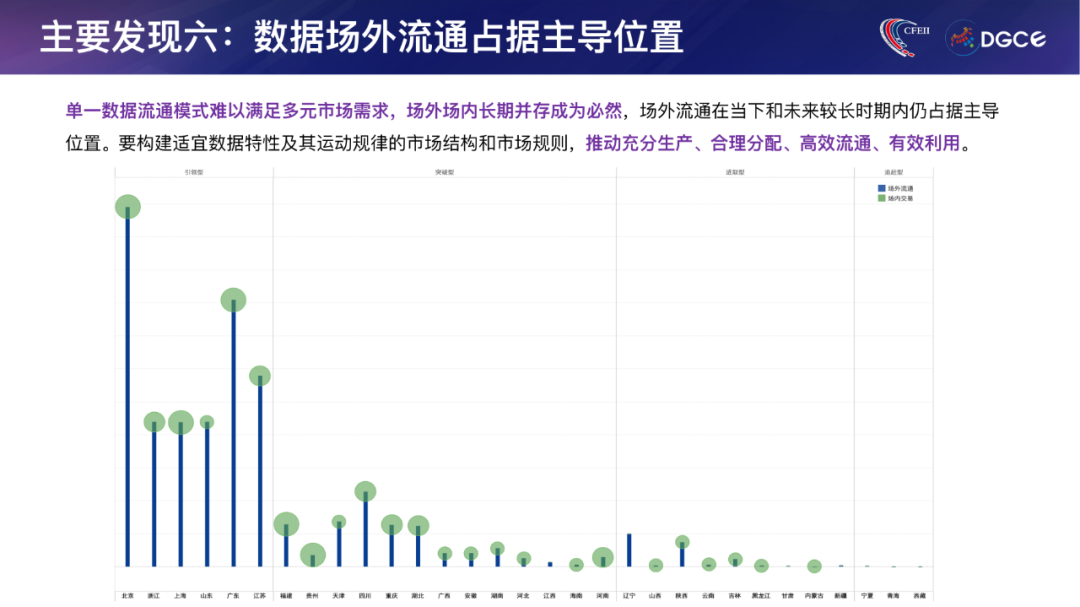Viewport: 1080px width, 607px height.
Task: Click the green bubble atop 福建 bar
Action: pos(286,524)
